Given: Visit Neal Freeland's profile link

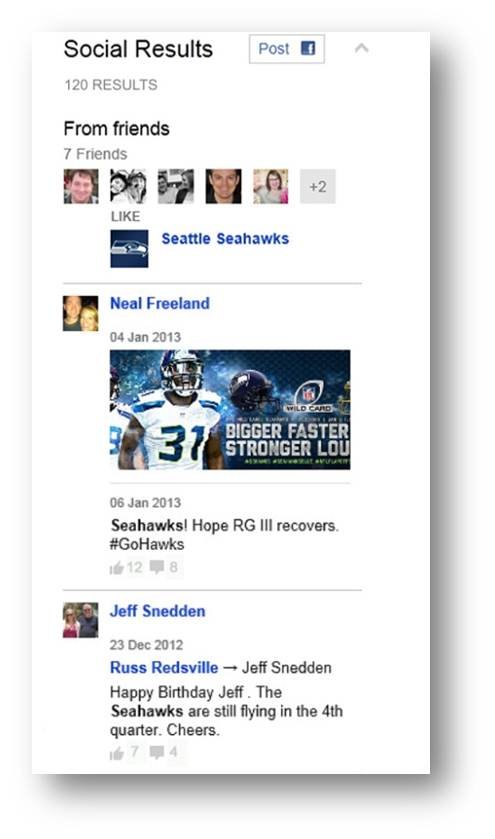Looking at the screenshot, I should [160, 303].
